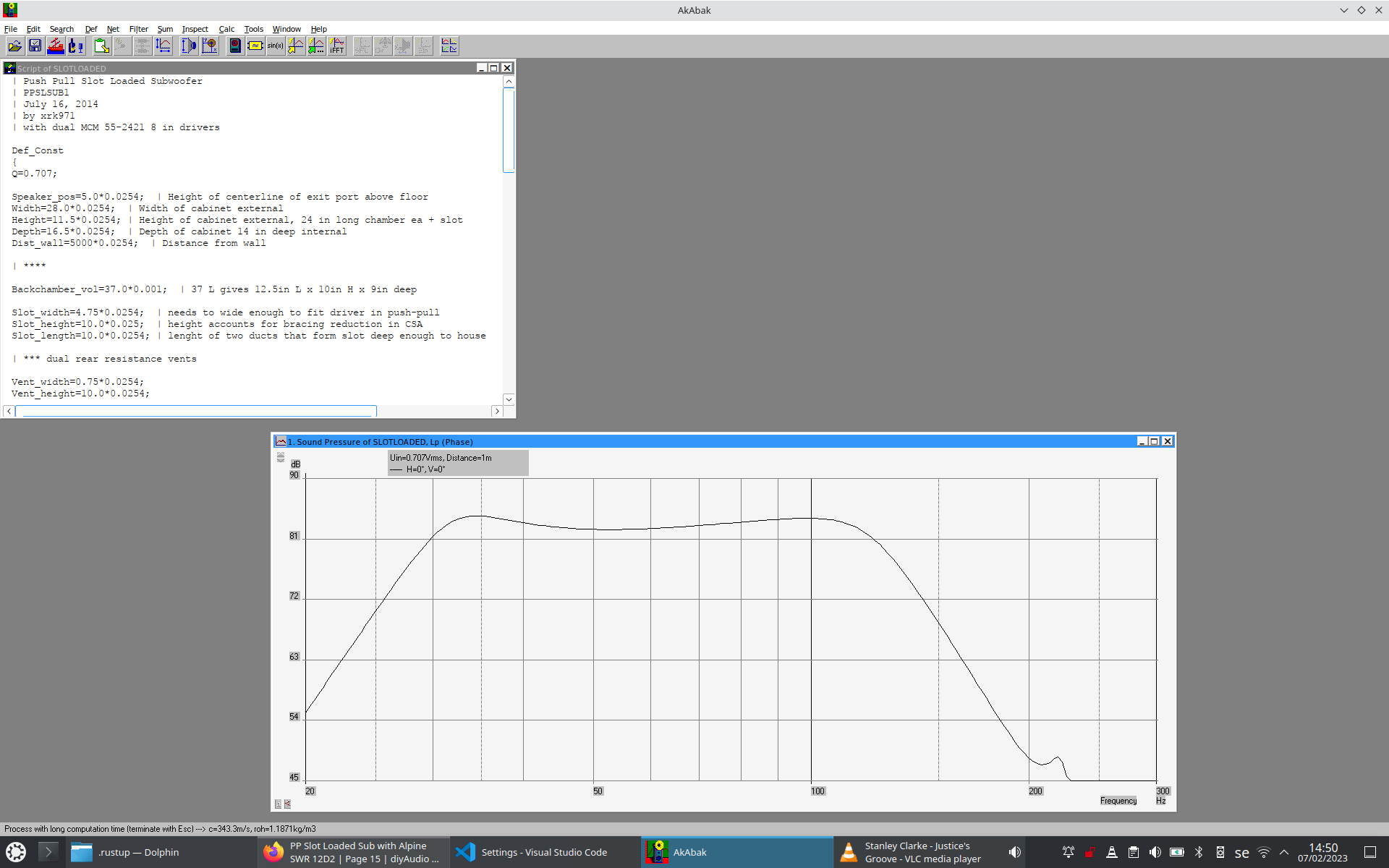Image resolution: width=1389 pixels, height=868 pixels.
Task: Click the clipboard paste toolbar icon
Action: tap(102, 46)
